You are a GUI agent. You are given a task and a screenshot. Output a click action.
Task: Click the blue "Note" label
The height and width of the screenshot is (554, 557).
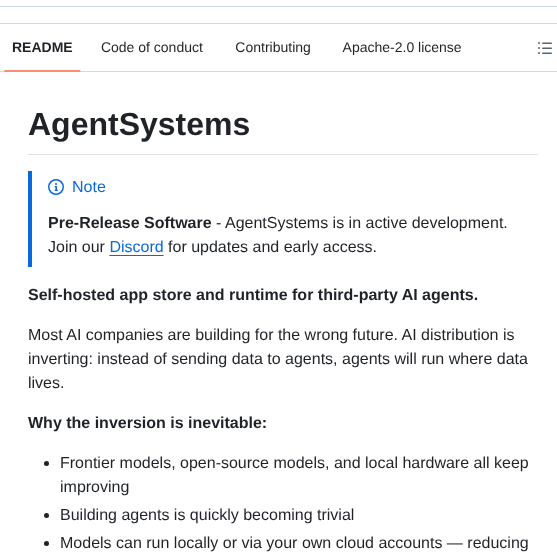89,187
